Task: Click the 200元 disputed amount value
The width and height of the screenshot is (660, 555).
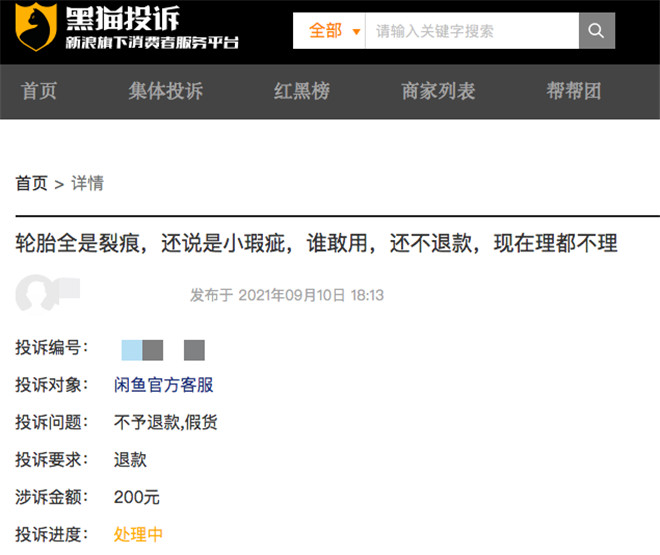Action: pos(137,497)
